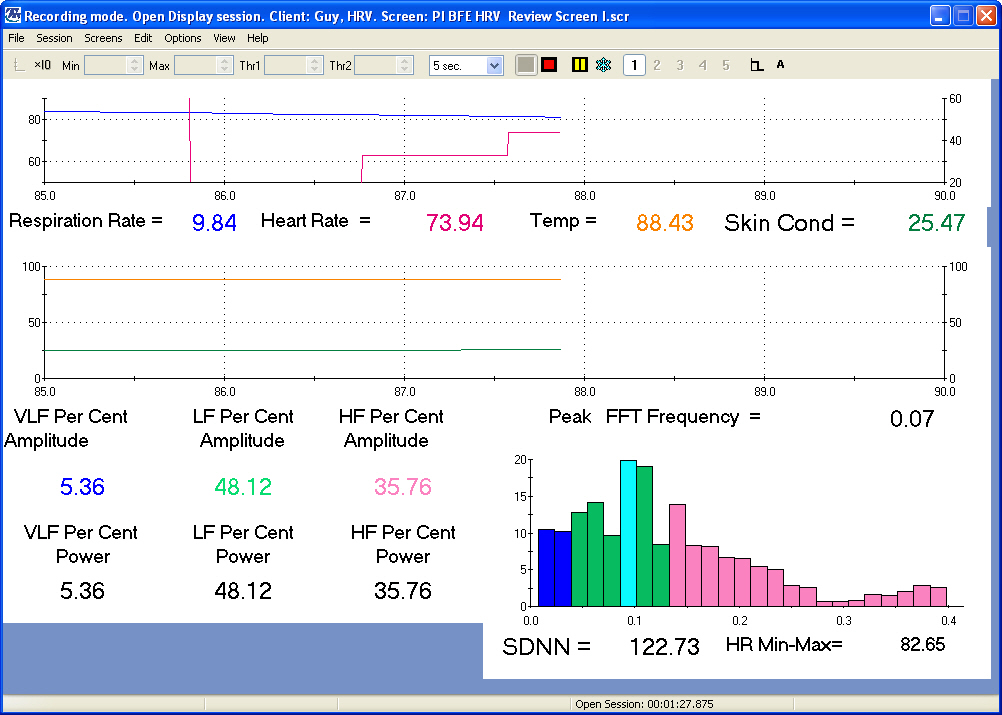Switch to screen page 2
The width and height of the screenshot is (1002, 715).
click(657, 65)
